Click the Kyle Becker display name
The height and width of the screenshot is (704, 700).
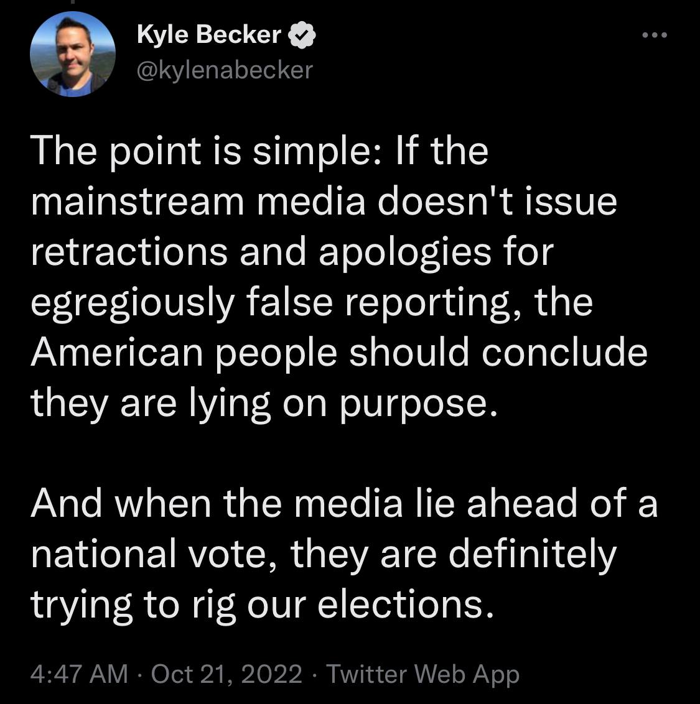pos(209,36)
